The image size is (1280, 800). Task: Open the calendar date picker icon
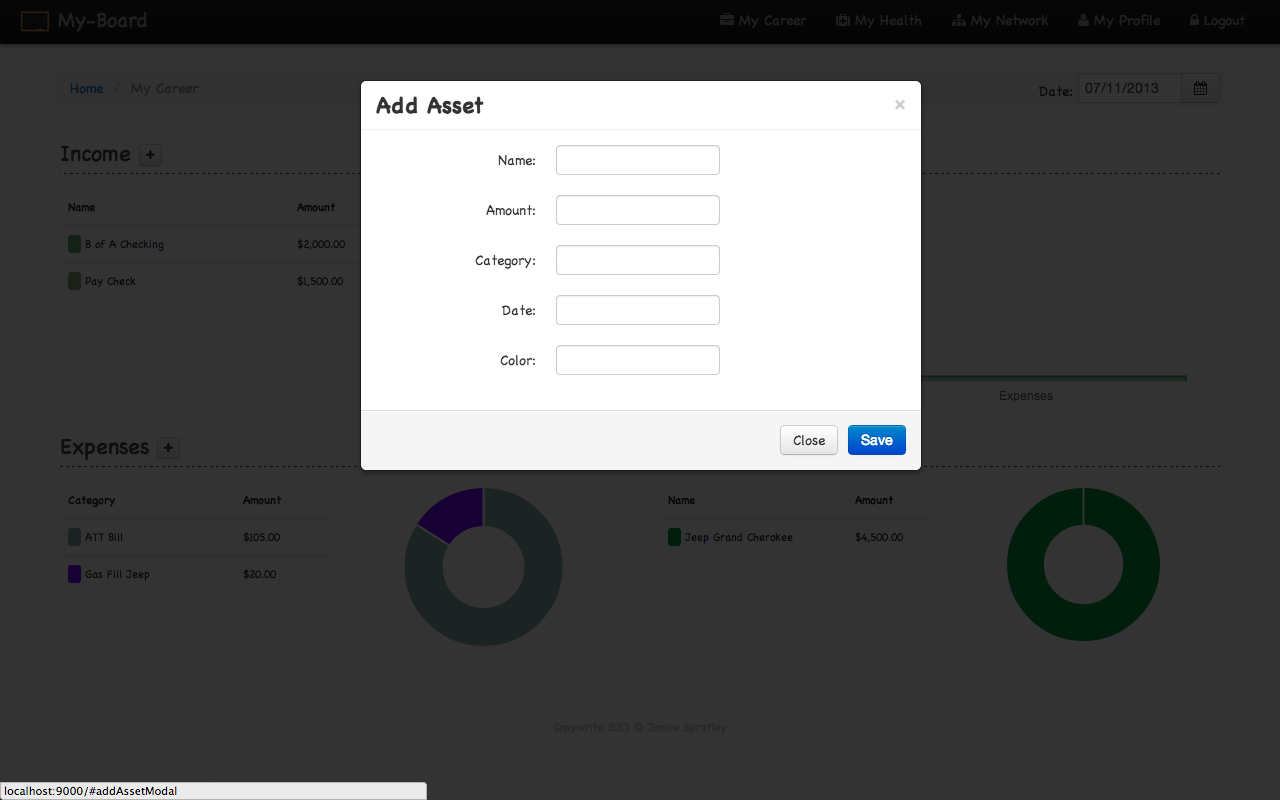coord(1200,88)
